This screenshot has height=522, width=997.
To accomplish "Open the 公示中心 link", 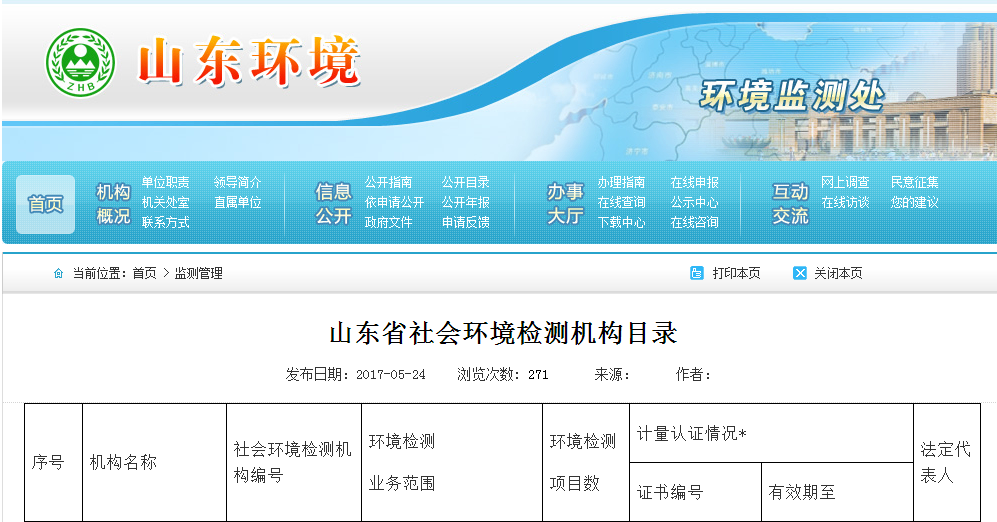I will 694,202.
